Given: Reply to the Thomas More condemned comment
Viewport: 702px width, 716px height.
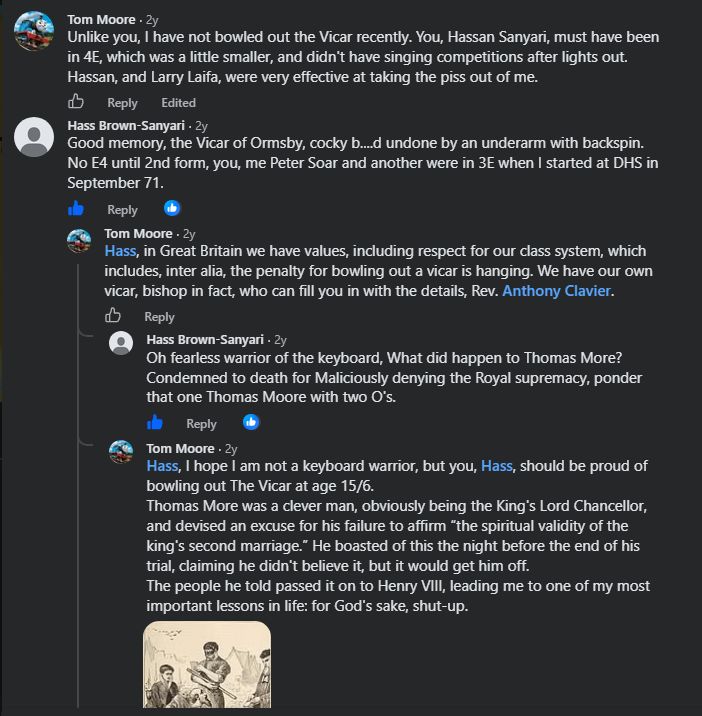Looking at the screenshot, I should pos(201,423).
